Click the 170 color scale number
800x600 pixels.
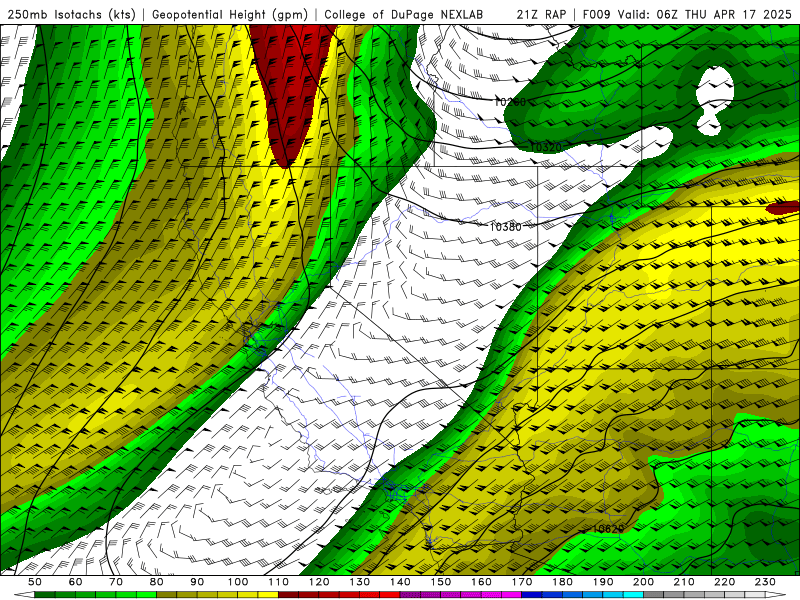[x=521, y=582]
